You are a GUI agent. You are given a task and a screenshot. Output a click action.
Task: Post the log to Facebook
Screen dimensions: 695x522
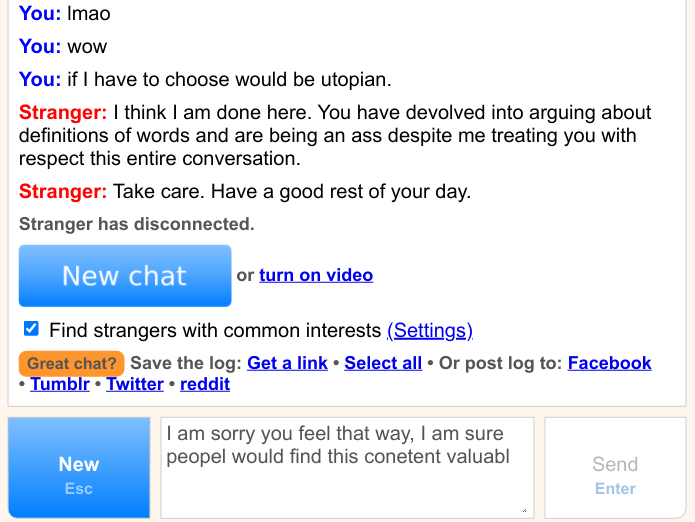click(x=609, y=363)
